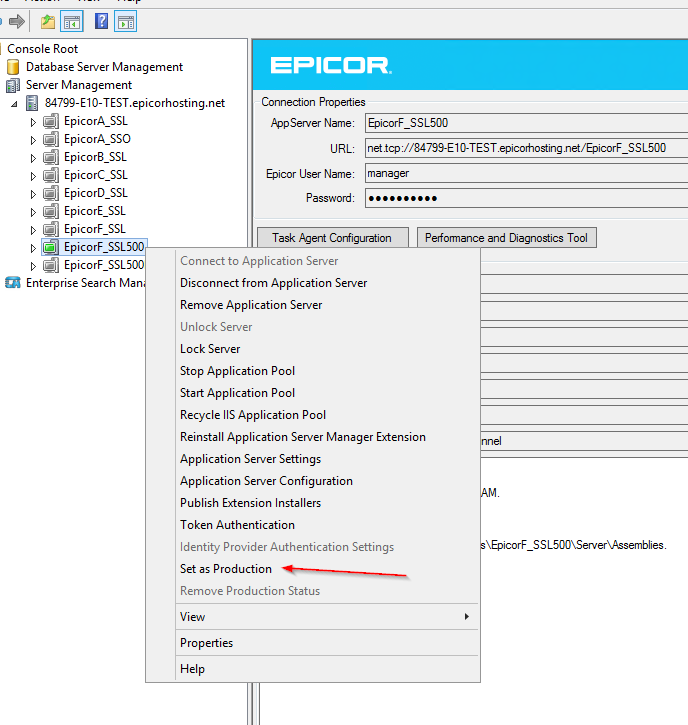Click the EpicorD_SSL server icon
The width and height of the screenshot is (688, 725).
[x=51, y=193]
